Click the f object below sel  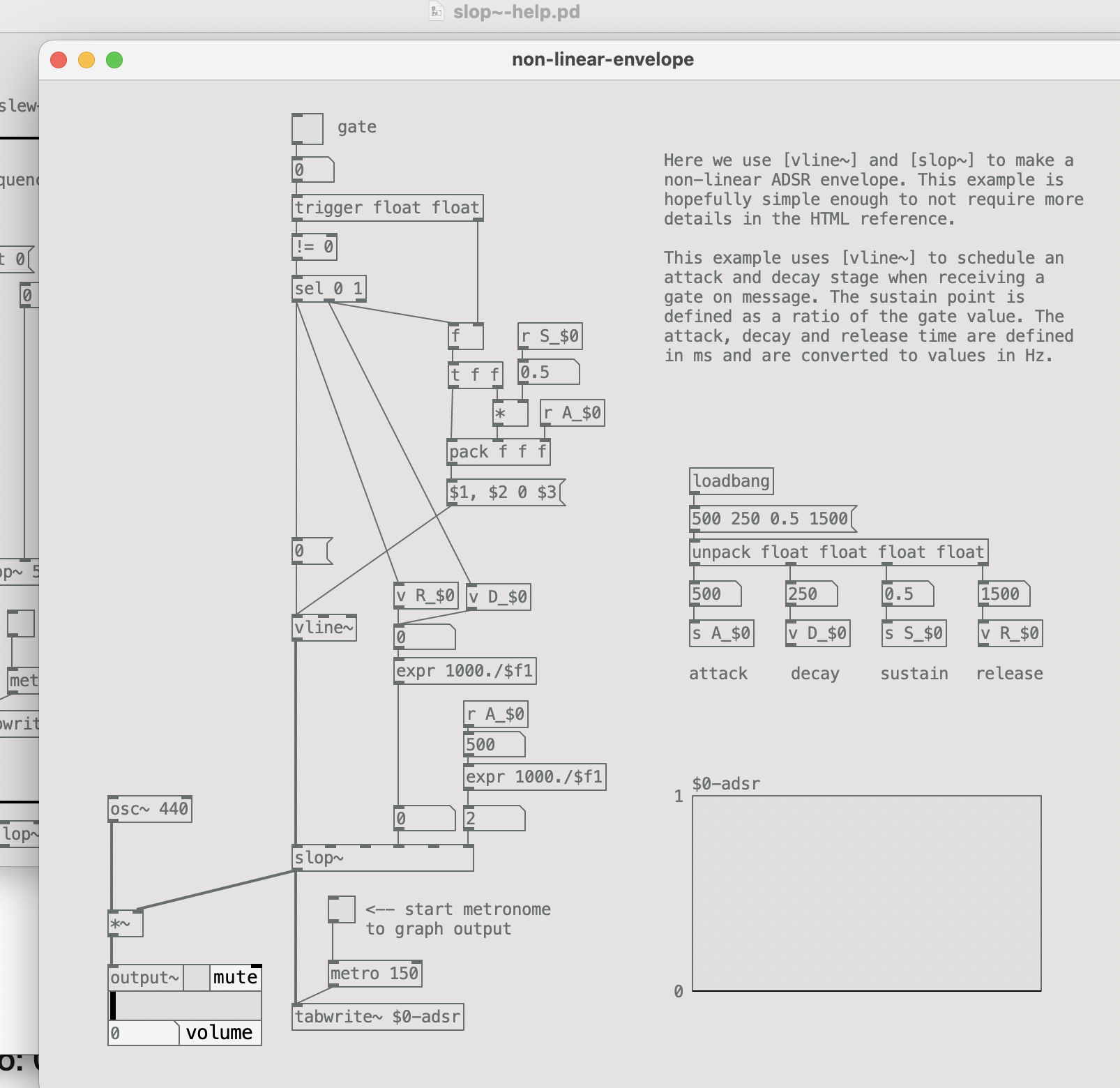tap(466, 336)
